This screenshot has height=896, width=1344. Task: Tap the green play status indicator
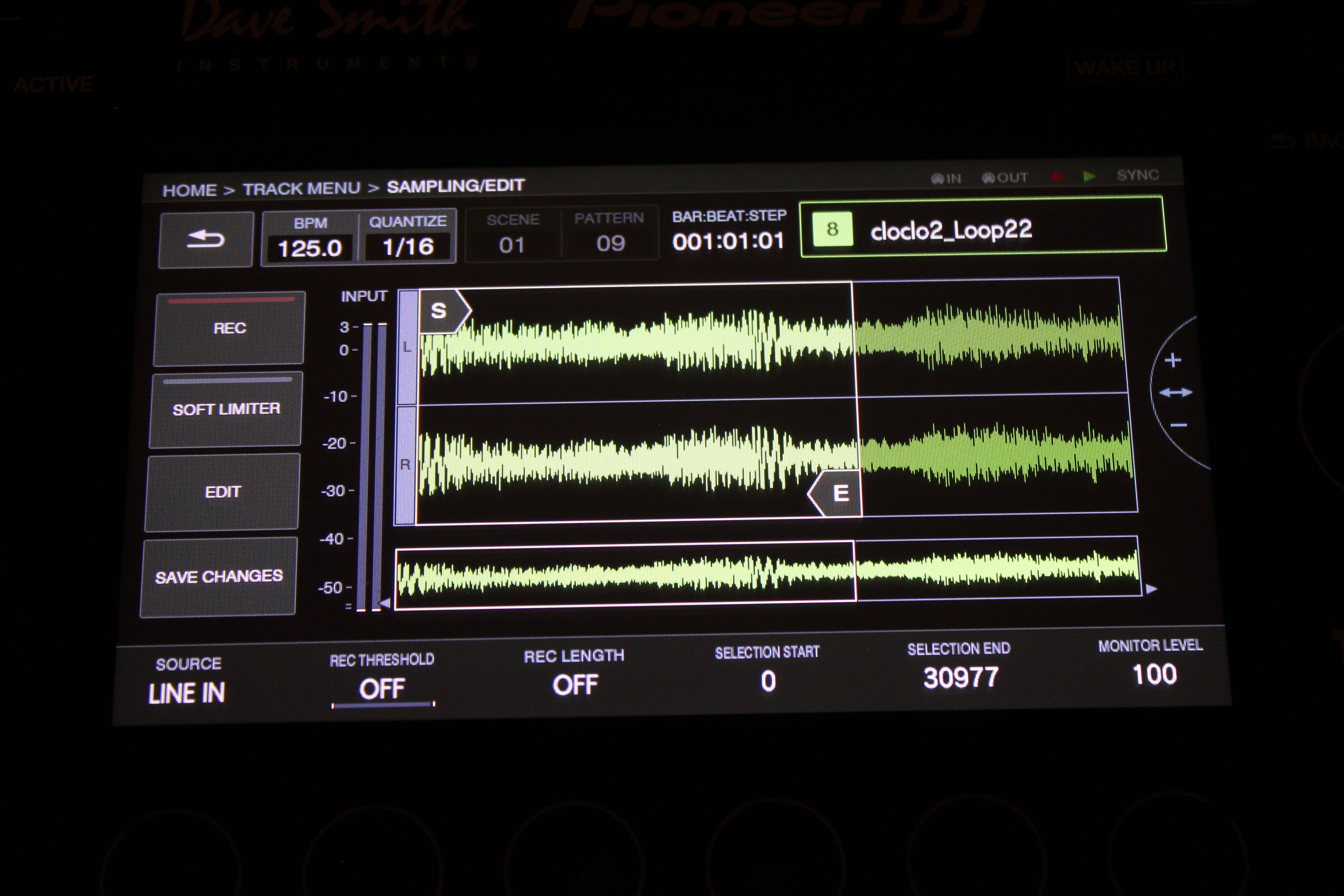[x=1090, y=177]
